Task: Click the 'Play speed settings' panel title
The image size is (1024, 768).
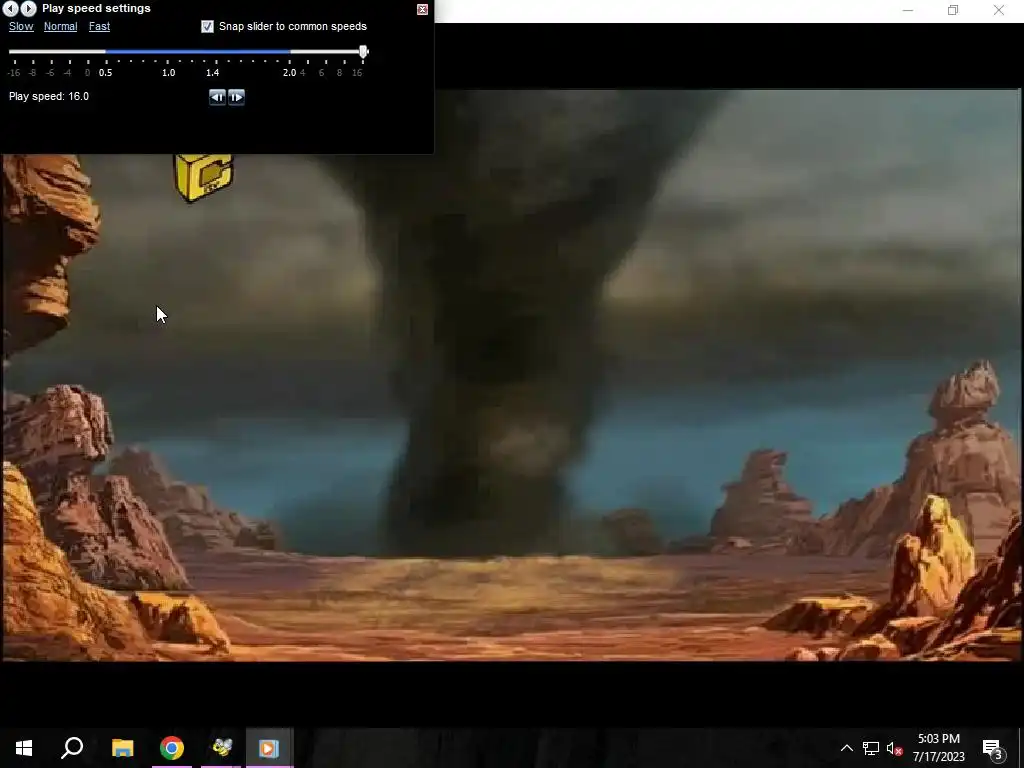Action: 96,8
